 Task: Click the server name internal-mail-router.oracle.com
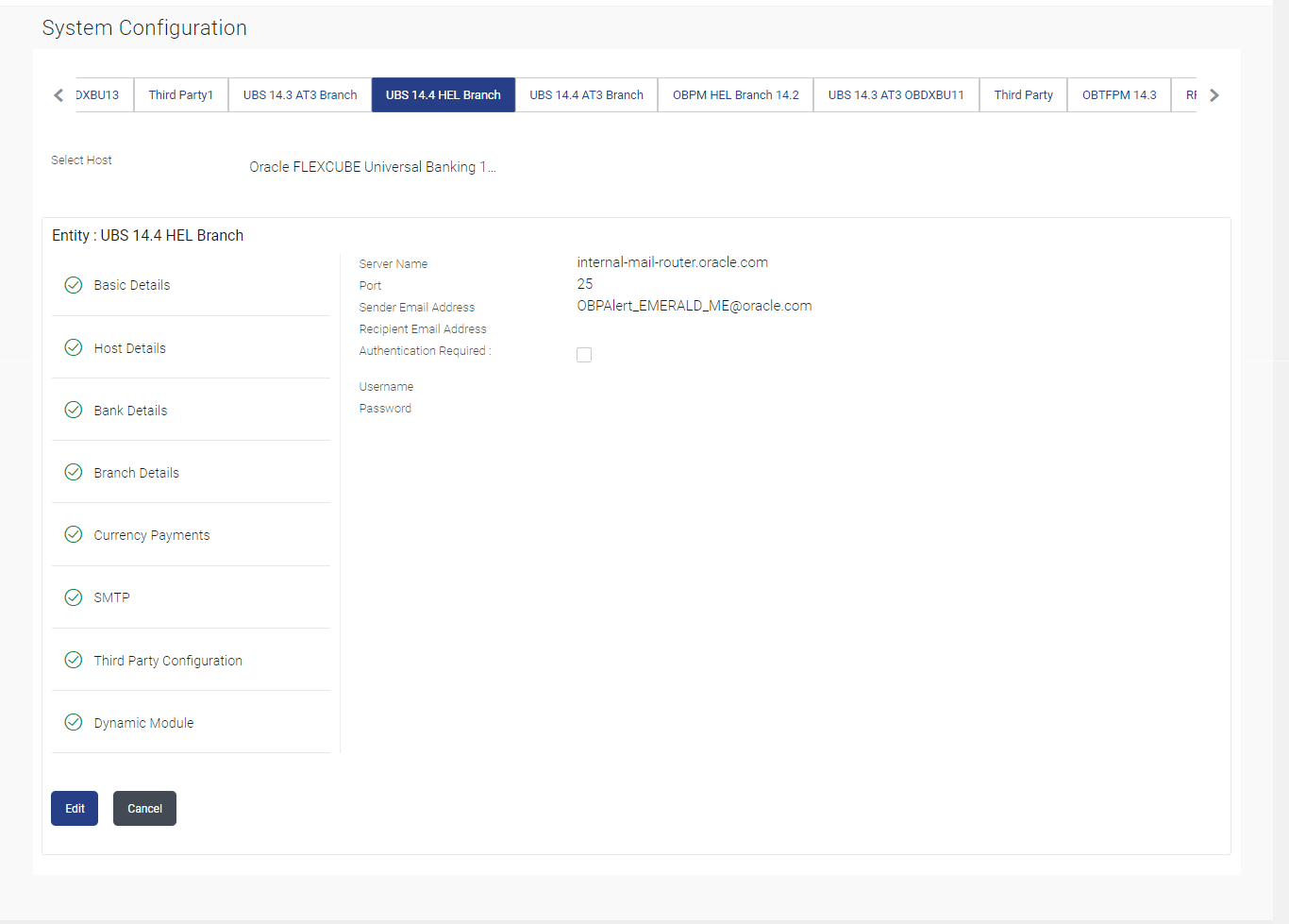(x=673, y=262)
